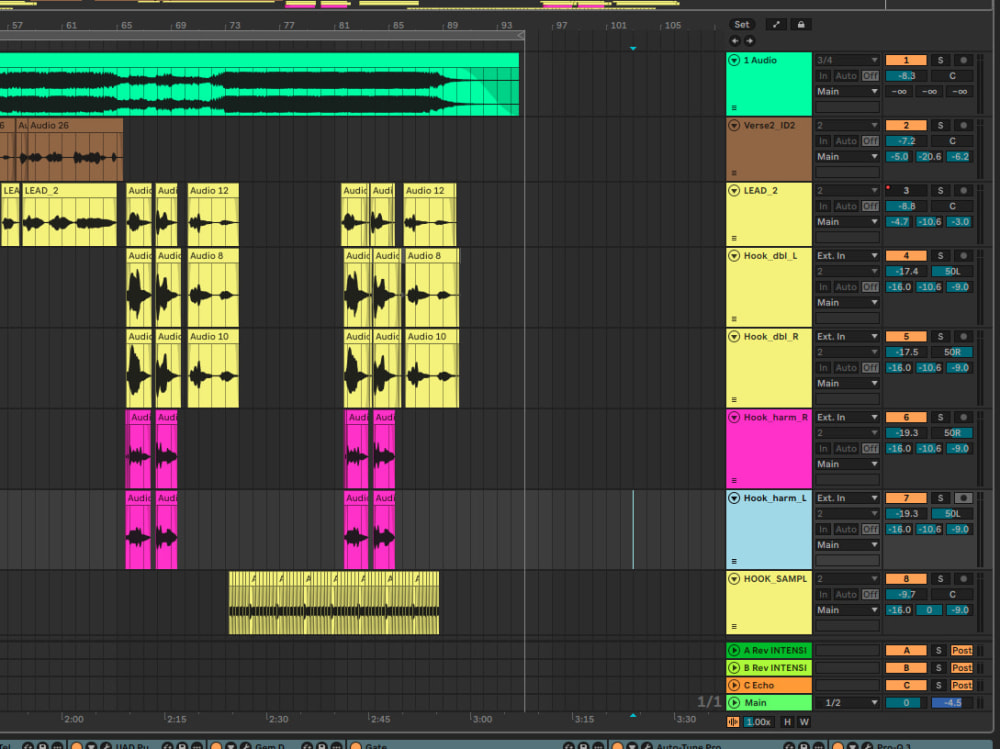
Task: Open the 1/2 output dropdown on Main track
Action: pos(848,702)
